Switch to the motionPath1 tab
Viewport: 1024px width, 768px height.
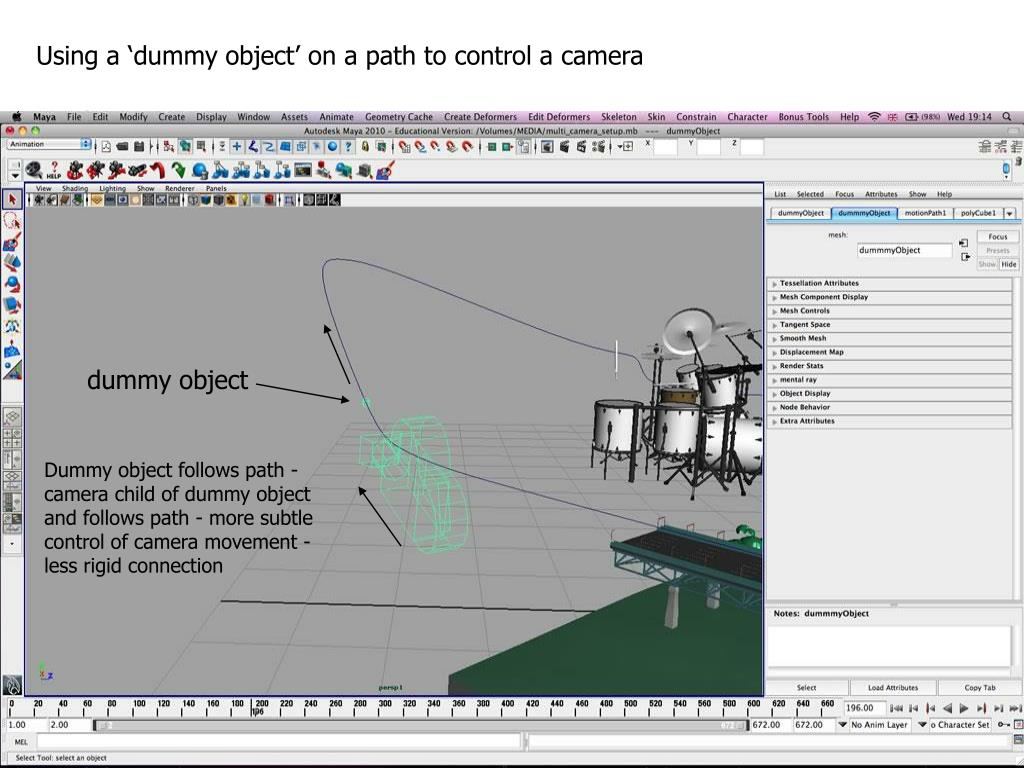tap(925, 214)
